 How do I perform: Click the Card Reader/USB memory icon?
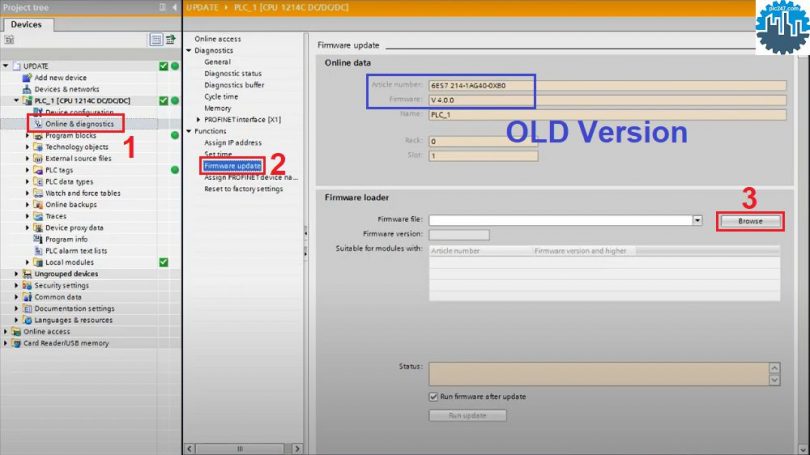point(17,343)
